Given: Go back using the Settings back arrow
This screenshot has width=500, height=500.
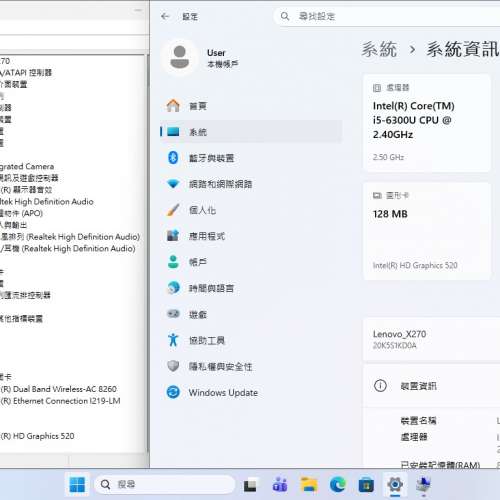Looking at the screenshot, I should pos(165,16).
